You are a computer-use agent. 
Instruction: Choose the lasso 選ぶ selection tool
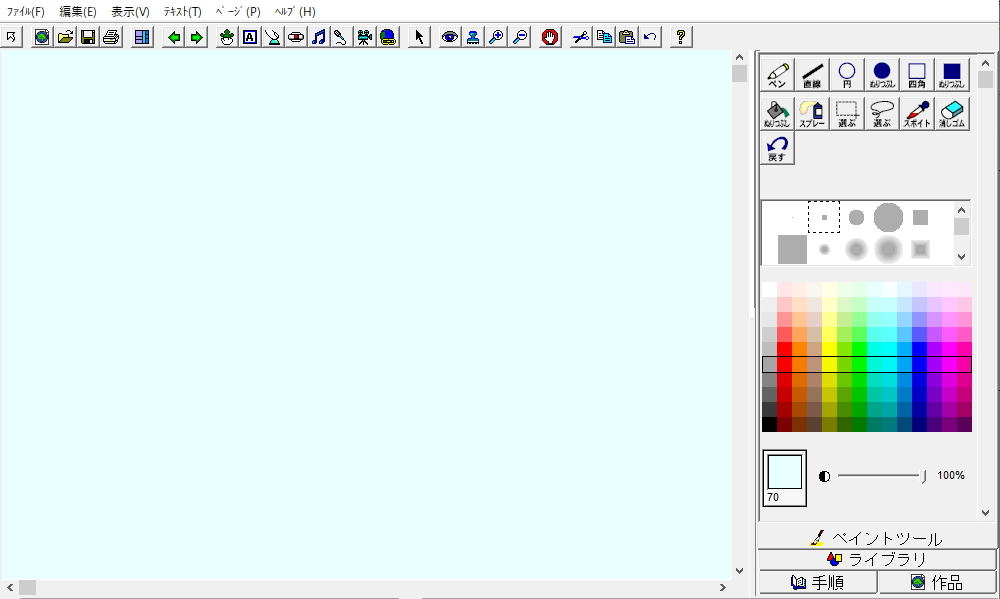tap(882, 114)
